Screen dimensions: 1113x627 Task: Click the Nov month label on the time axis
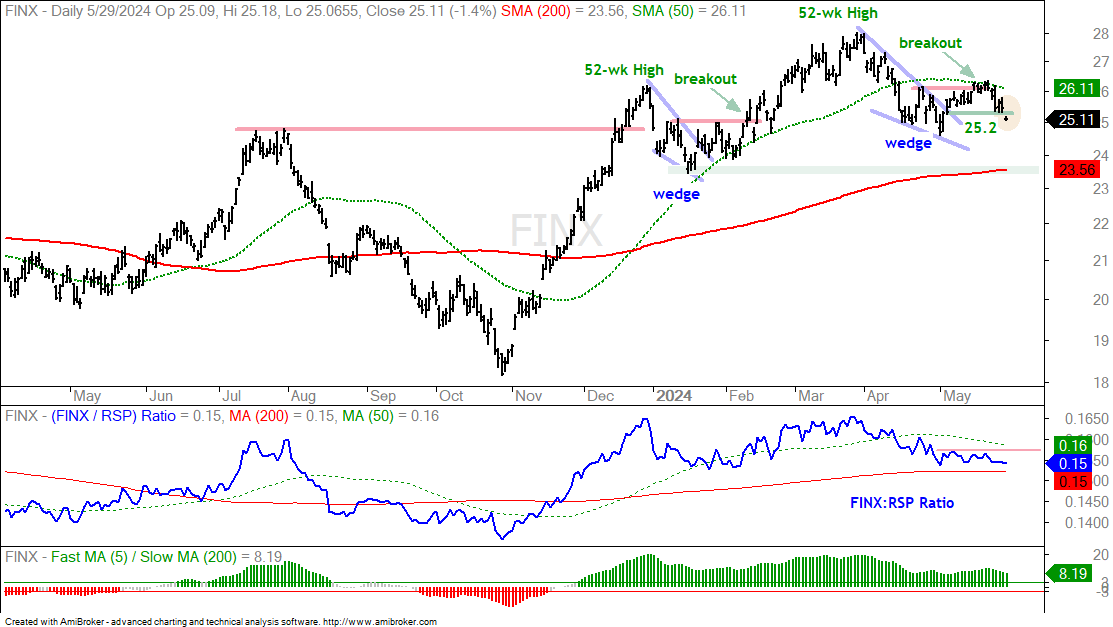tap(528, 396)
